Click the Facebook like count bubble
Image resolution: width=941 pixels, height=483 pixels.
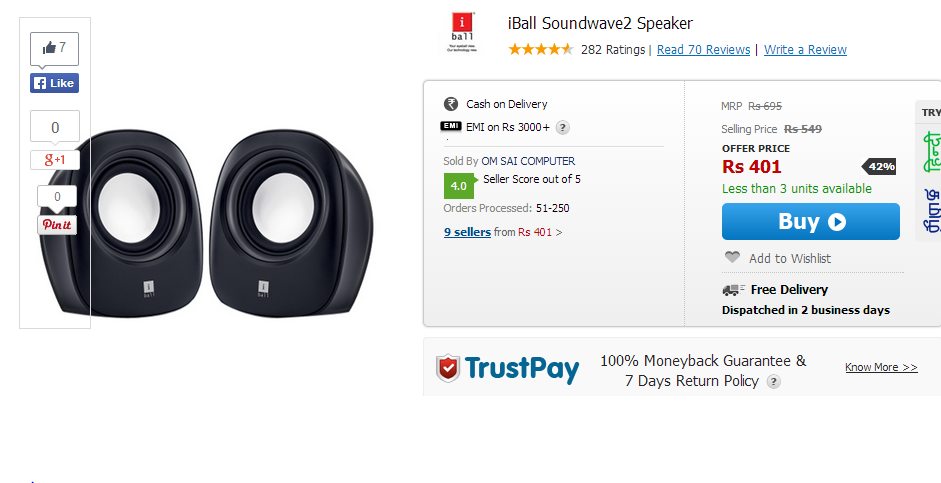(54, 48)
